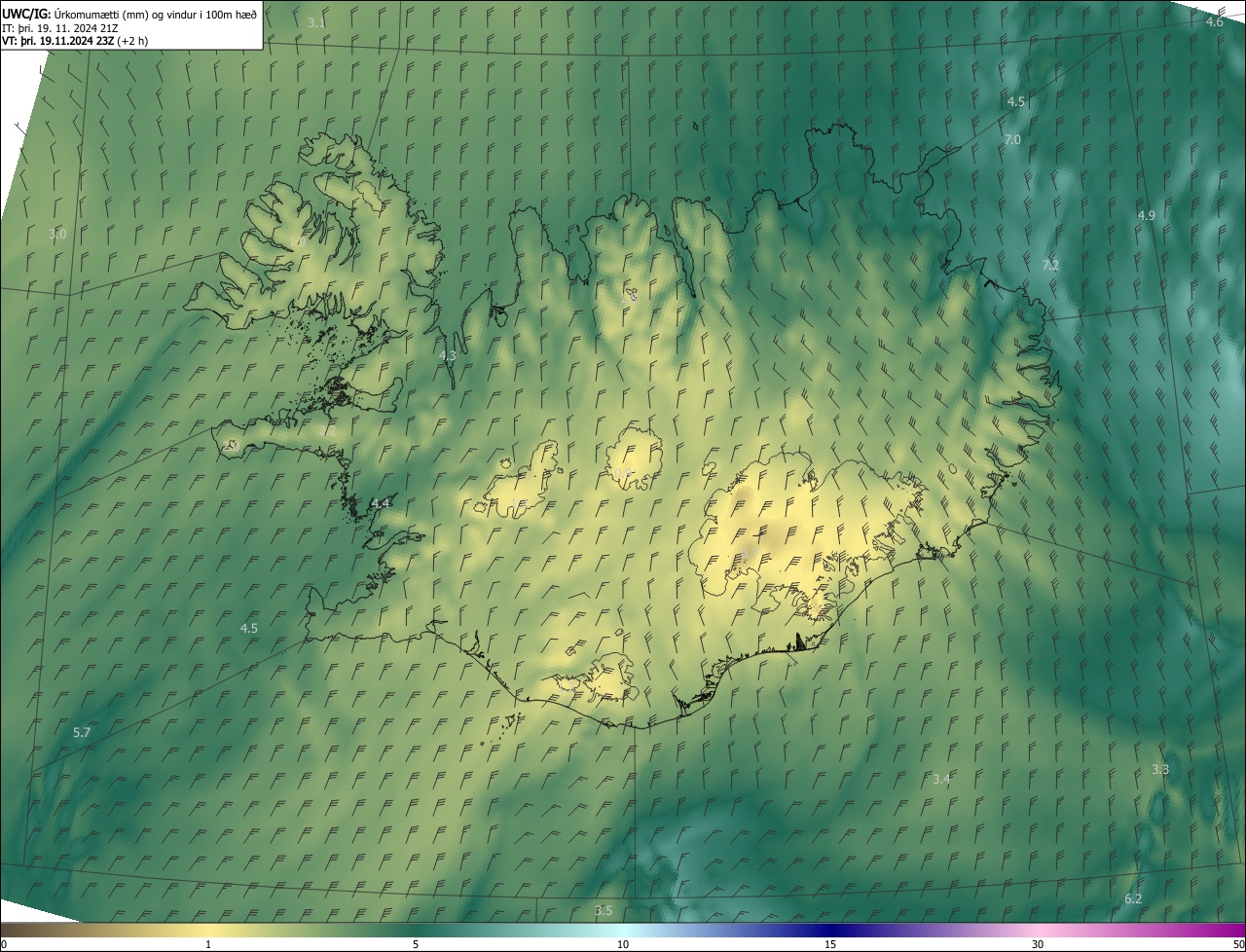Click the 7.2 precipitation value label
1246x952 pixels.
pos(1050,265)
